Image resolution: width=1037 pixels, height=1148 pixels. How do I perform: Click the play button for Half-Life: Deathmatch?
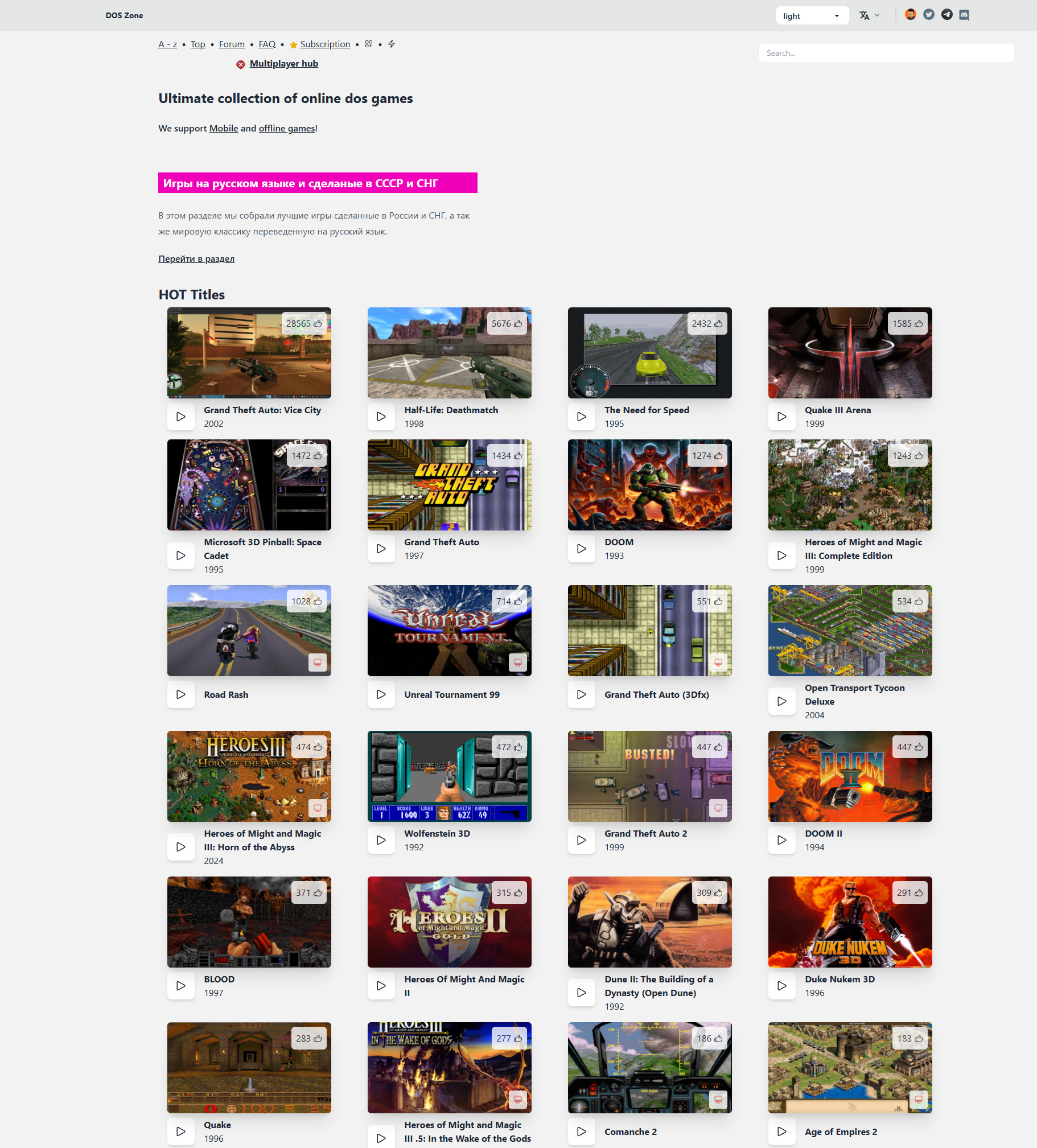(381, 417)
